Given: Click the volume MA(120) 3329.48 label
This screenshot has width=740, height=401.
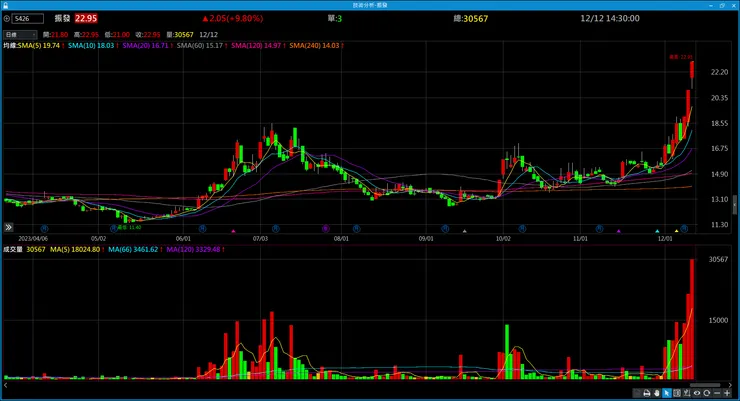Looking at the screenshot, I should tap(193, 249).
